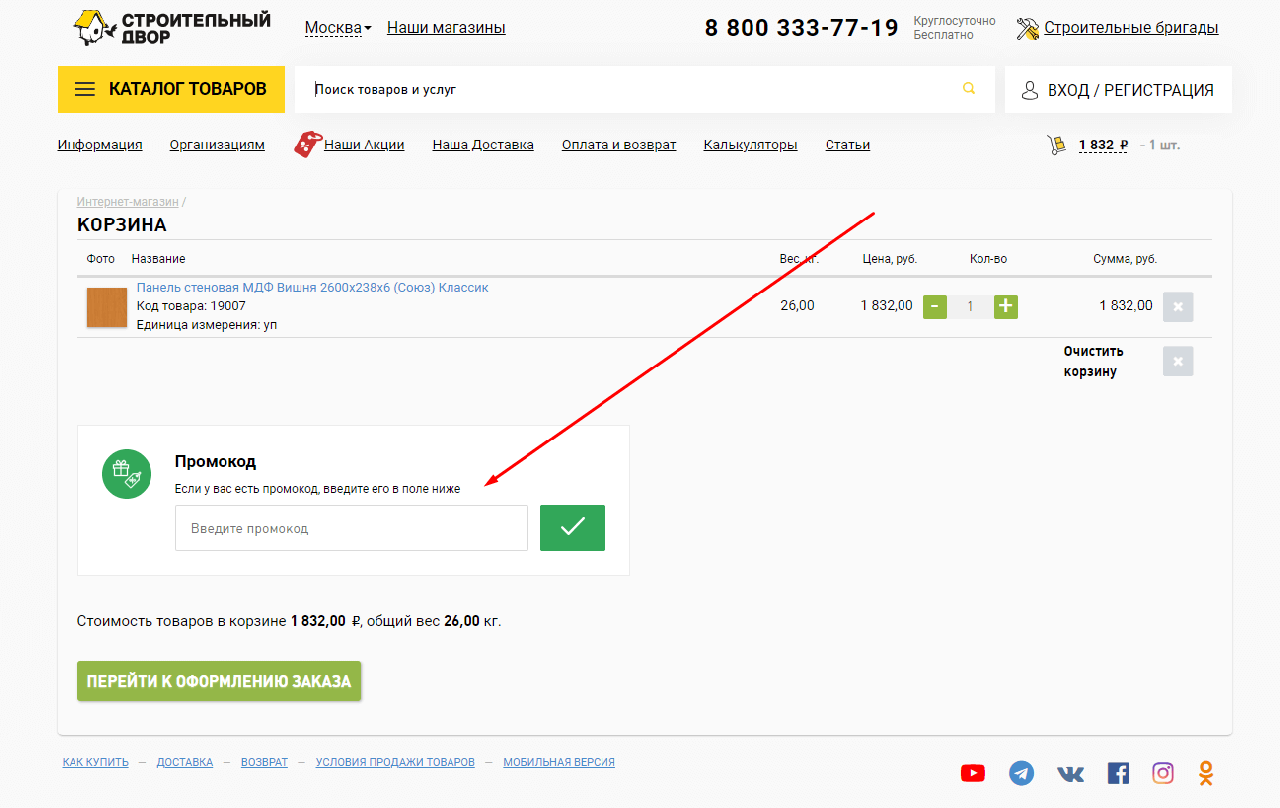Screen dimensions: 1280x808
Task: Remove the МДФ panel from cart
Action: point(1177,306)
